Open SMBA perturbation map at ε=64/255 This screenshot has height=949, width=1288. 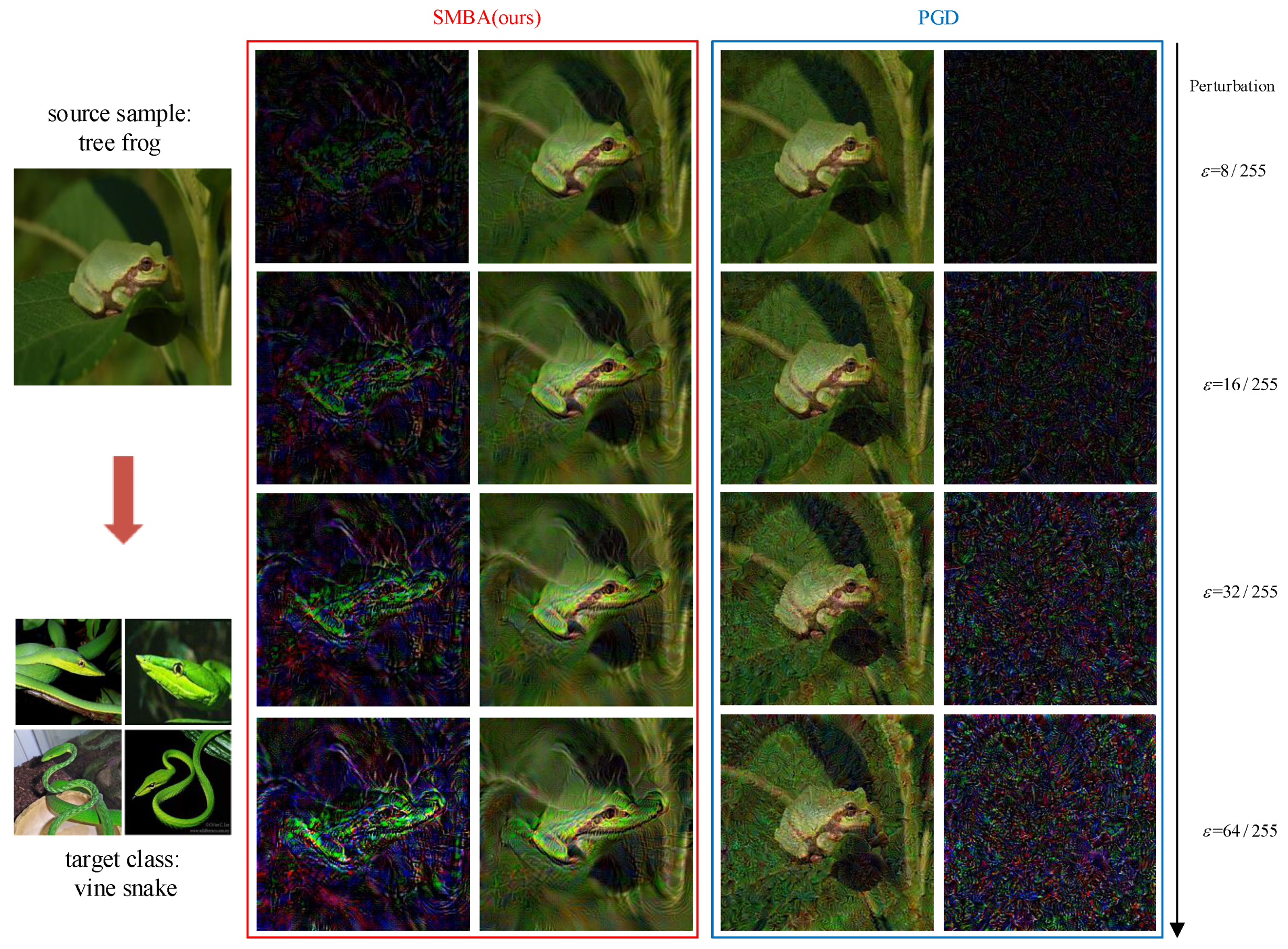[363, 824]
